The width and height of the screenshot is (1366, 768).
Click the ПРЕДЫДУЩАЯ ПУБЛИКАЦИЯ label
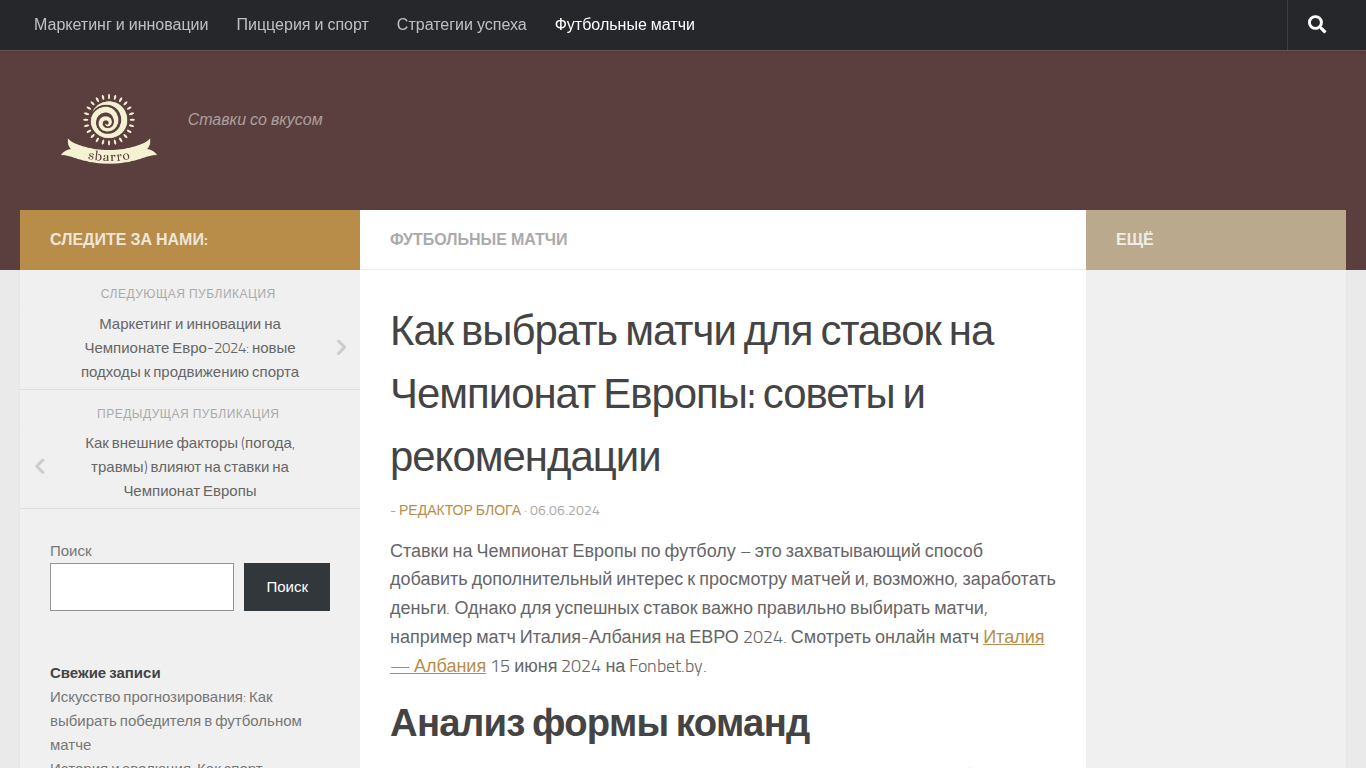pos(188,413)
